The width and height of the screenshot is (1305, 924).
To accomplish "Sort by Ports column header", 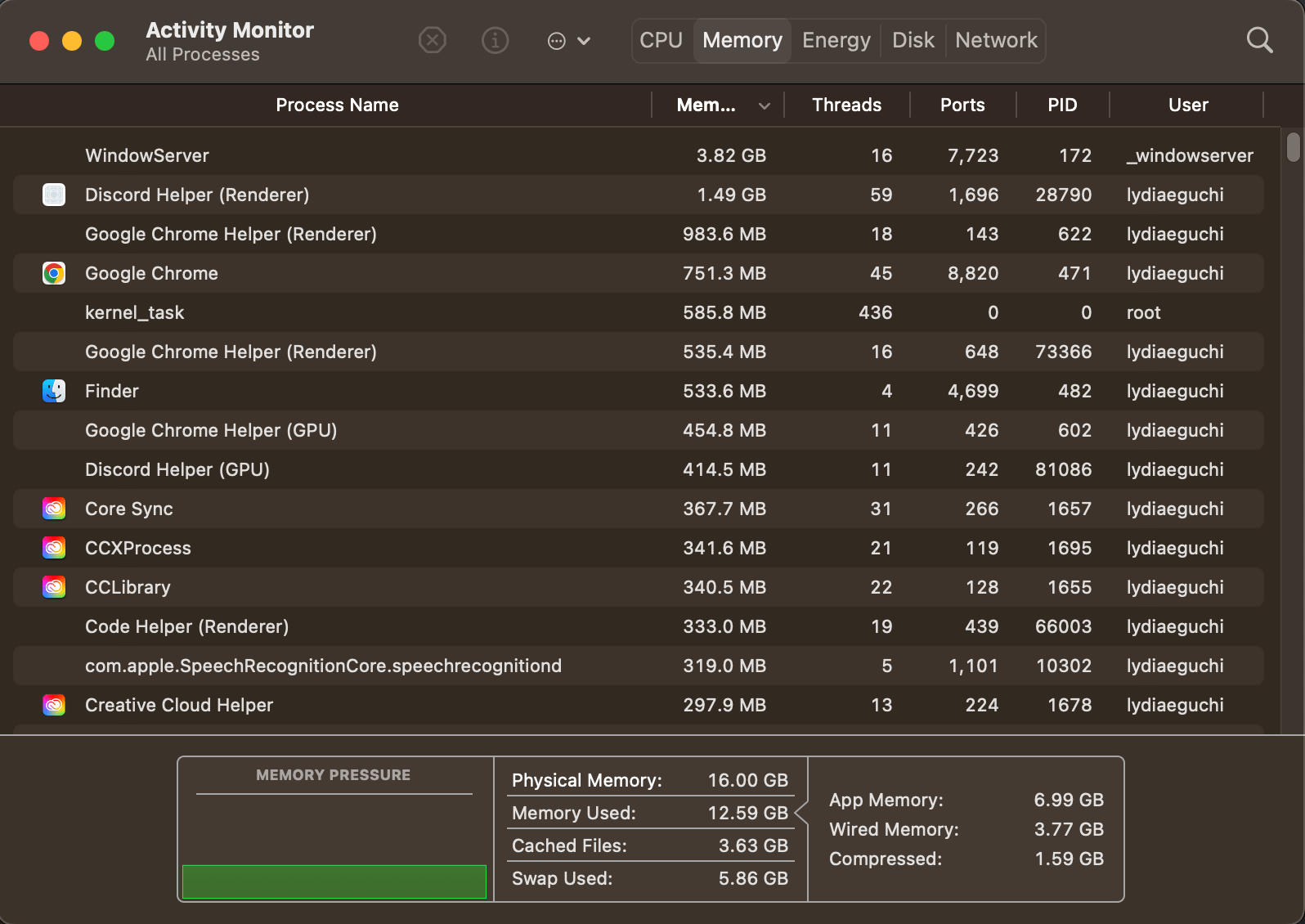I will [x=962, y=105].
